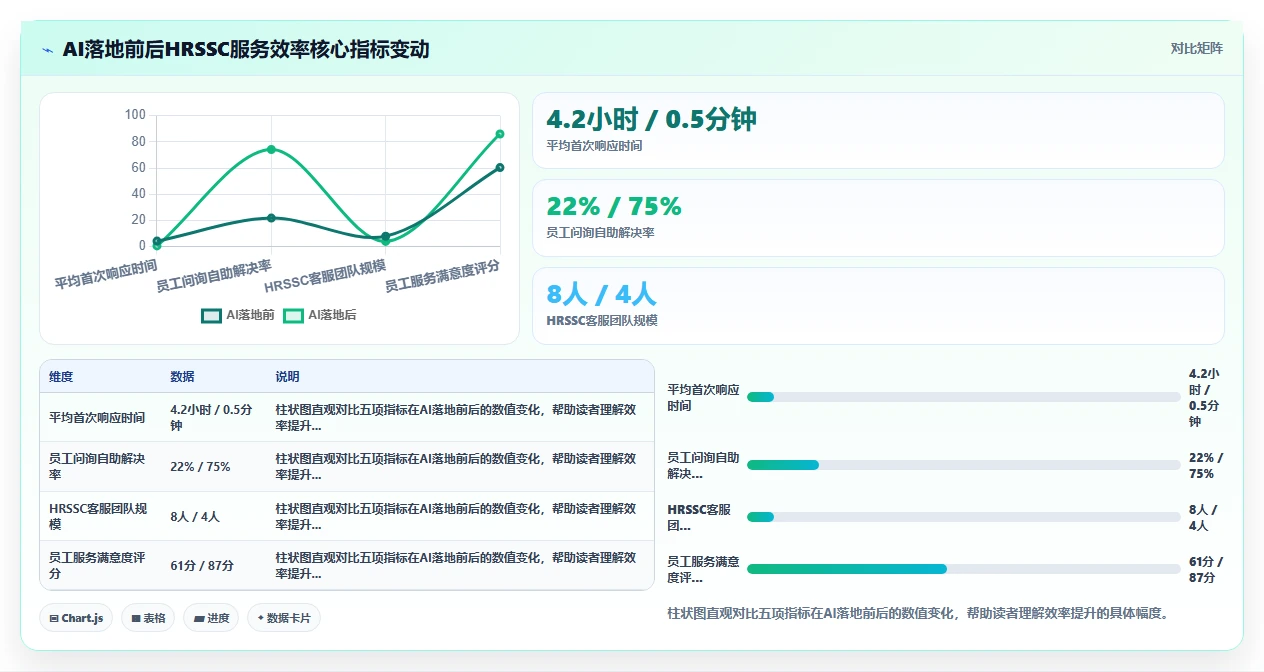Click the 说明 table column header
Screen dimensions: 1264x672
click(288, 377)
